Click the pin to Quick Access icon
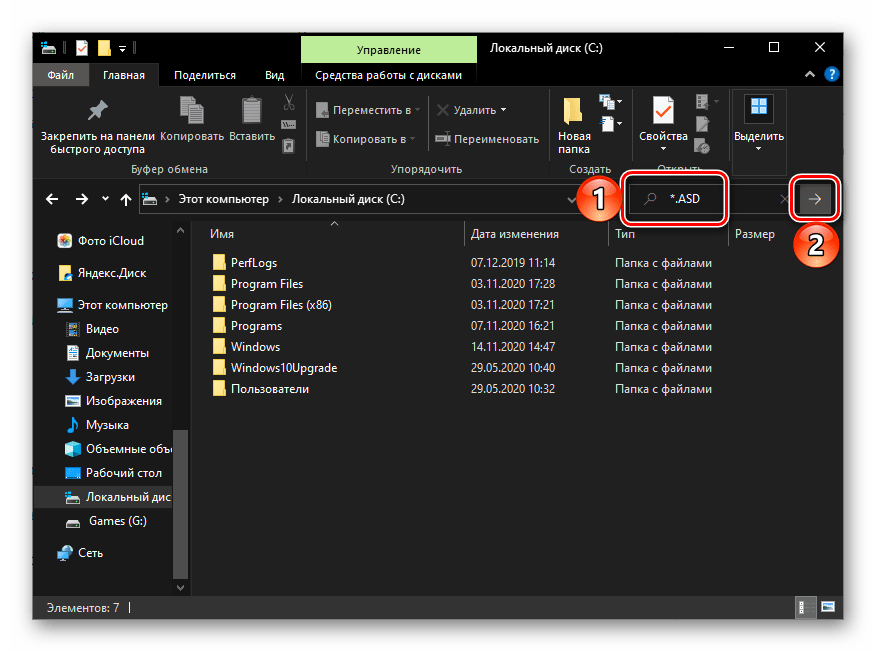The image size is (876, 652). pos(97,111)
